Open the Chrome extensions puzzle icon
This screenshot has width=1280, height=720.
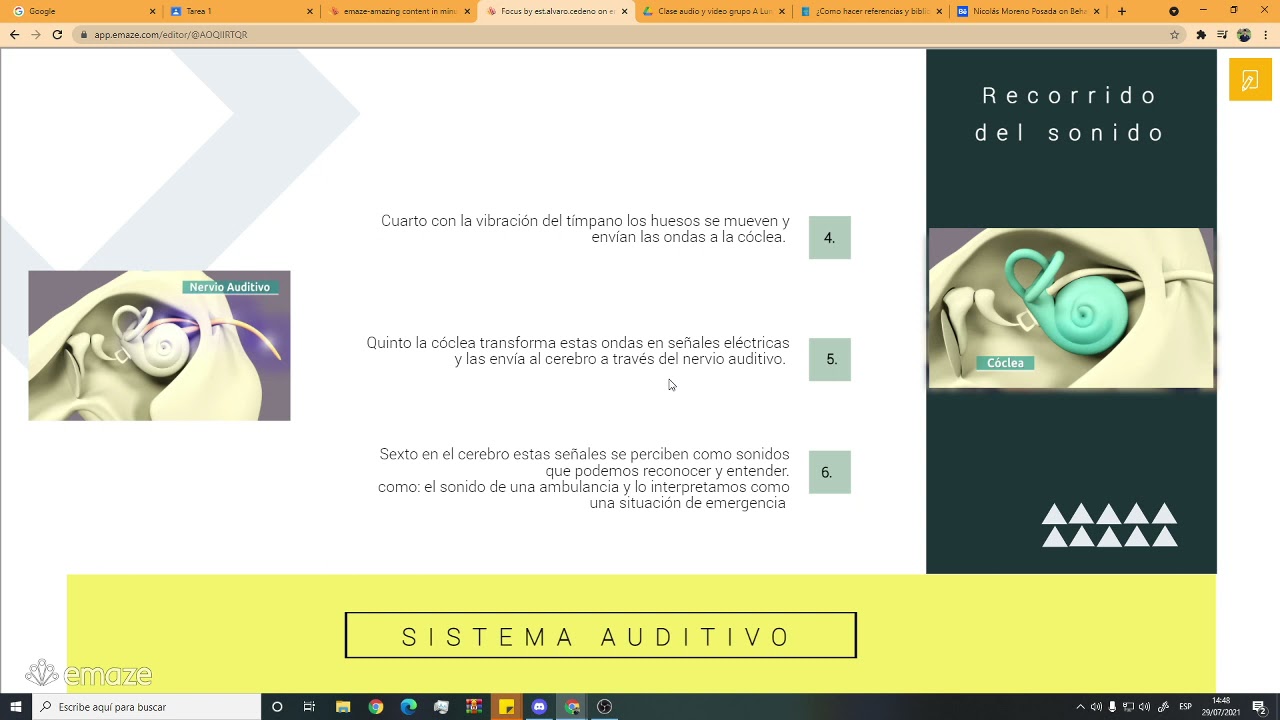(1201, 34)
